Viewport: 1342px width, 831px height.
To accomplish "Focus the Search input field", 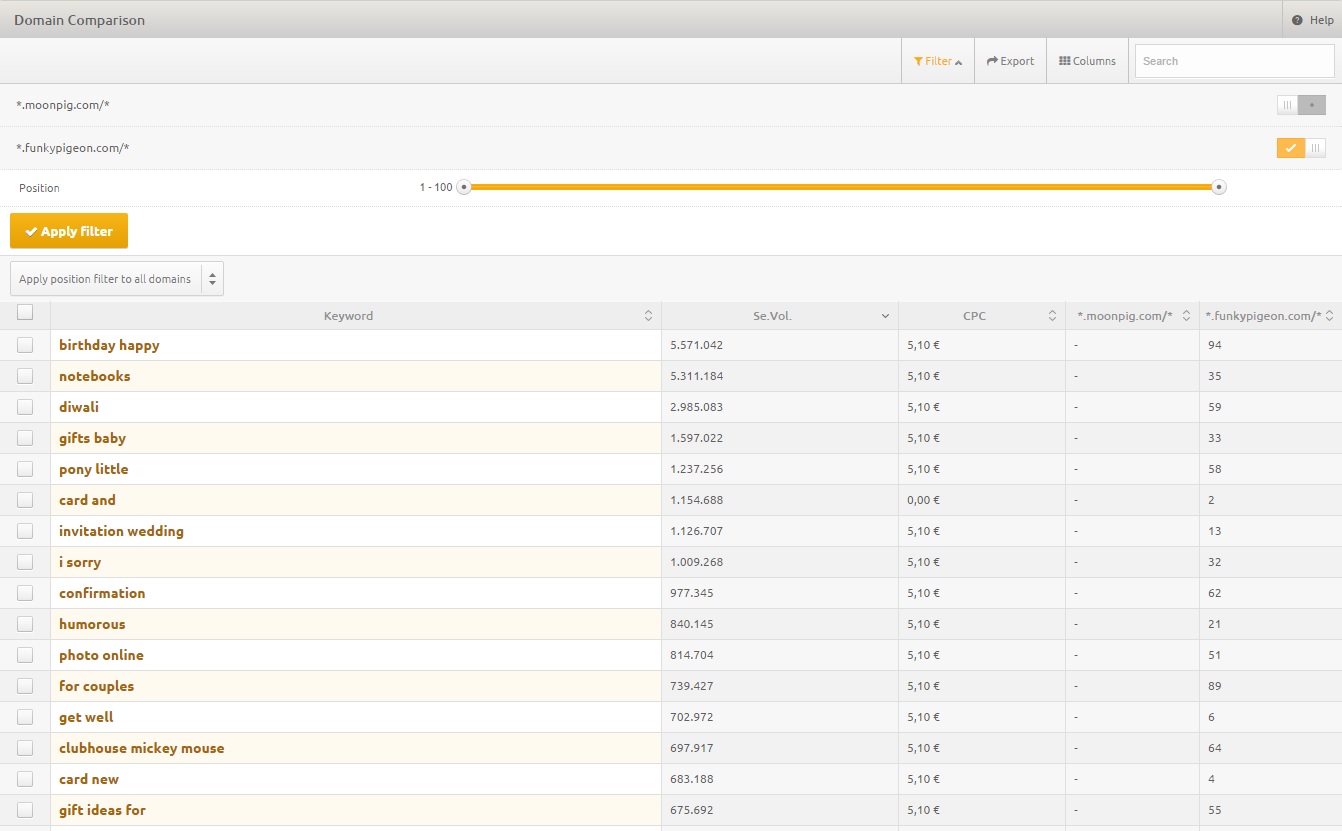I will (x=1234, y=61).
